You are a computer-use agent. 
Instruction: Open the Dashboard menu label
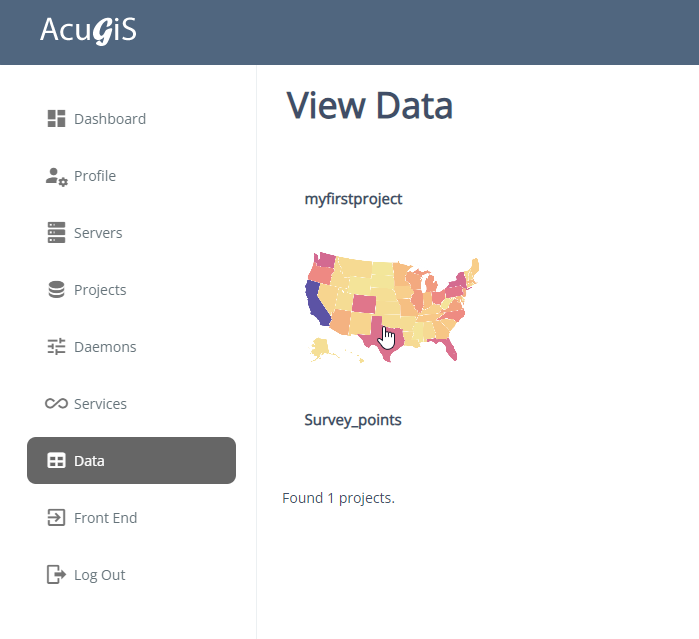click(110, 119)
